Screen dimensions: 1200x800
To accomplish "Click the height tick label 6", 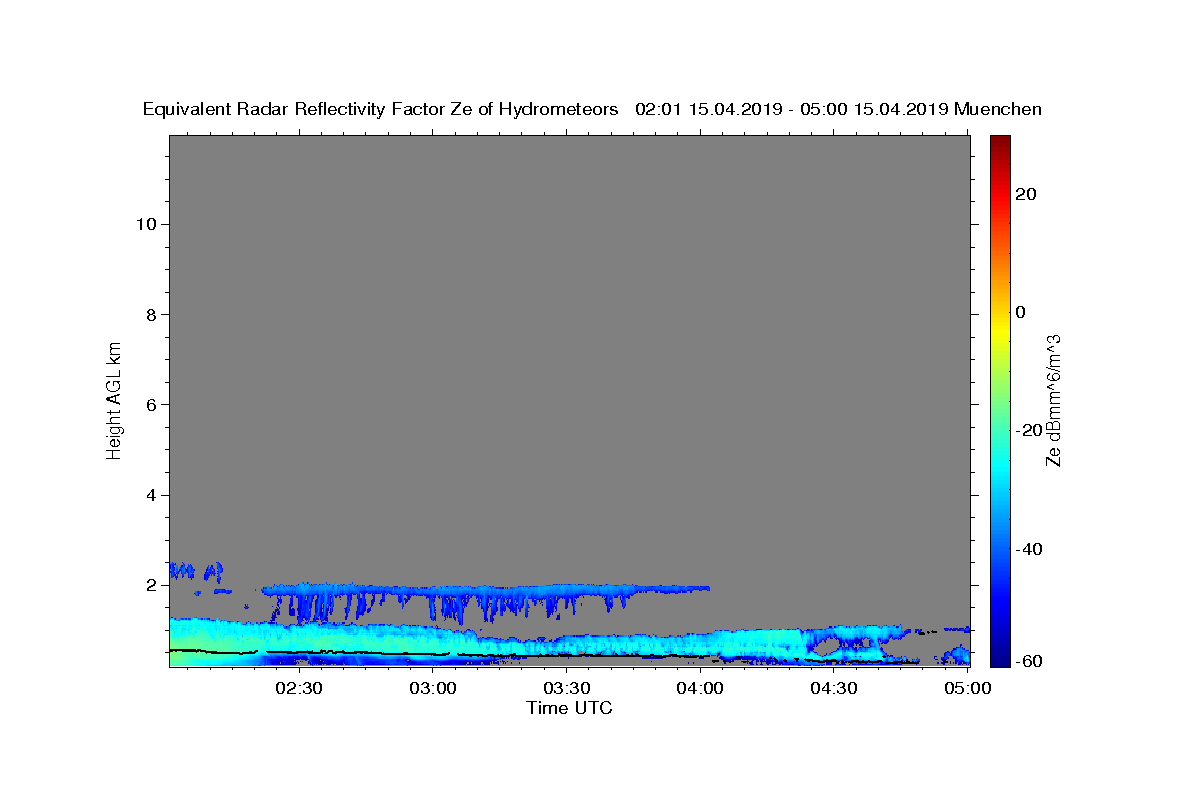I will 150,404.
